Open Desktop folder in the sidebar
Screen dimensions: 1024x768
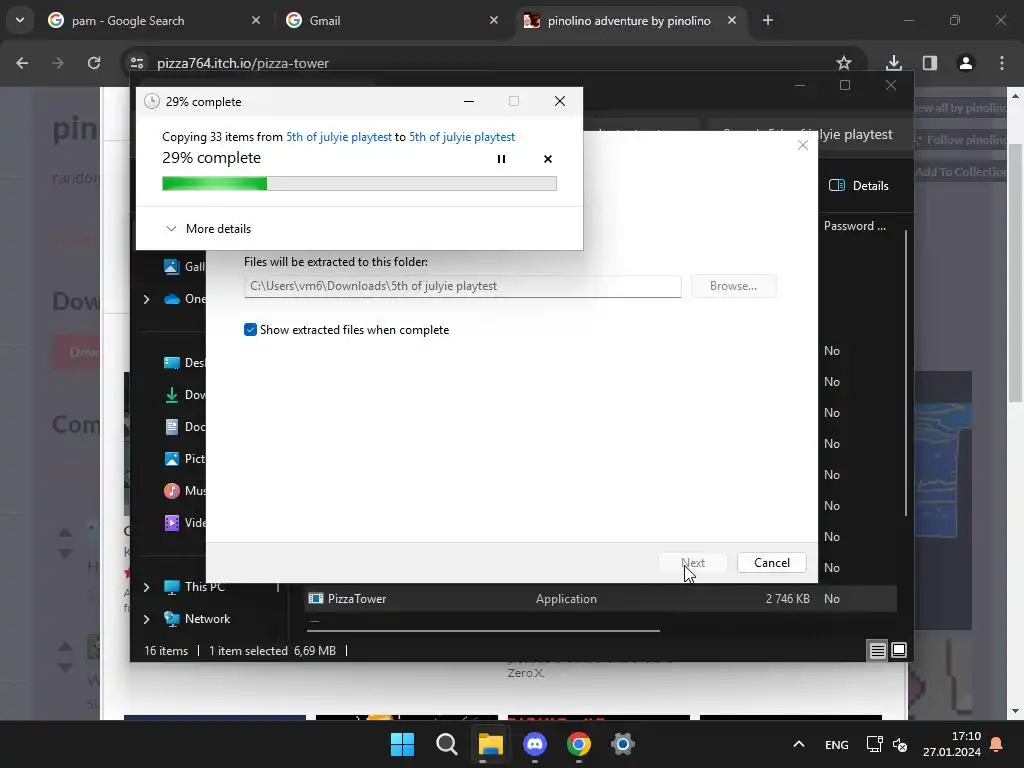click(x=184, y=363)
